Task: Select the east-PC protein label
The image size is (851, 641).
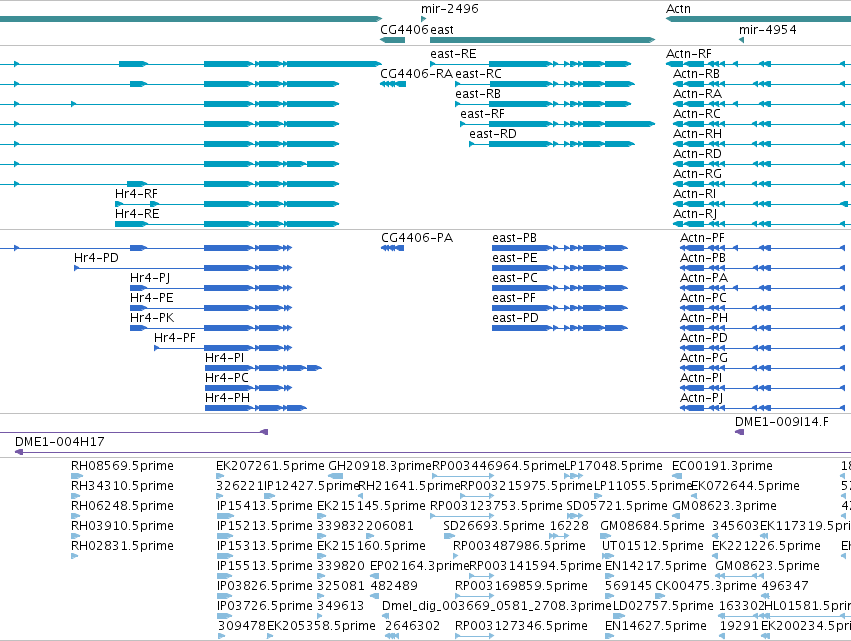Action: (x=515, y=278)
